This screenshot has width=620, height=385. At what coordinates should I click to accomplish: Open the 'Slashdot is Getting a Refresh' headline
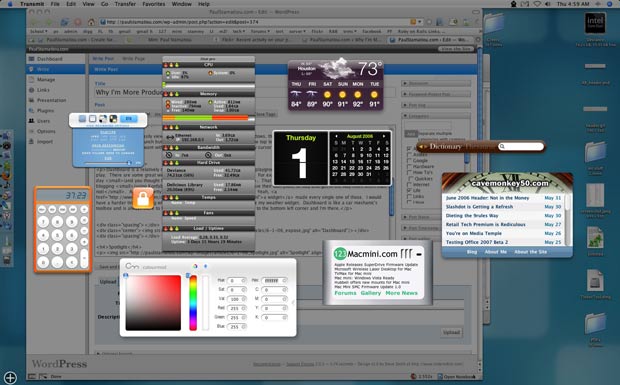pyautogui.click(x=479, y=207)
